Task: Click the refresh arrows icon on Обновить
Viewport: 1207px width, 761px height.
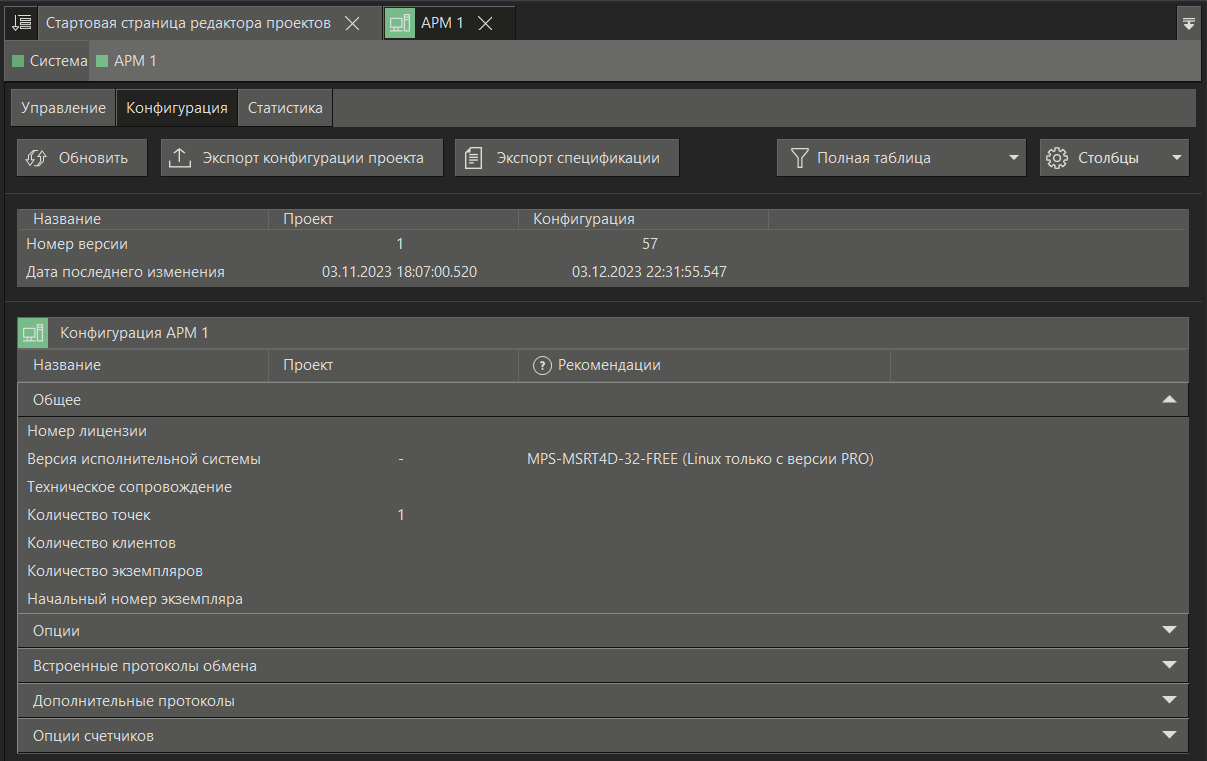Action: coord(37,158)
